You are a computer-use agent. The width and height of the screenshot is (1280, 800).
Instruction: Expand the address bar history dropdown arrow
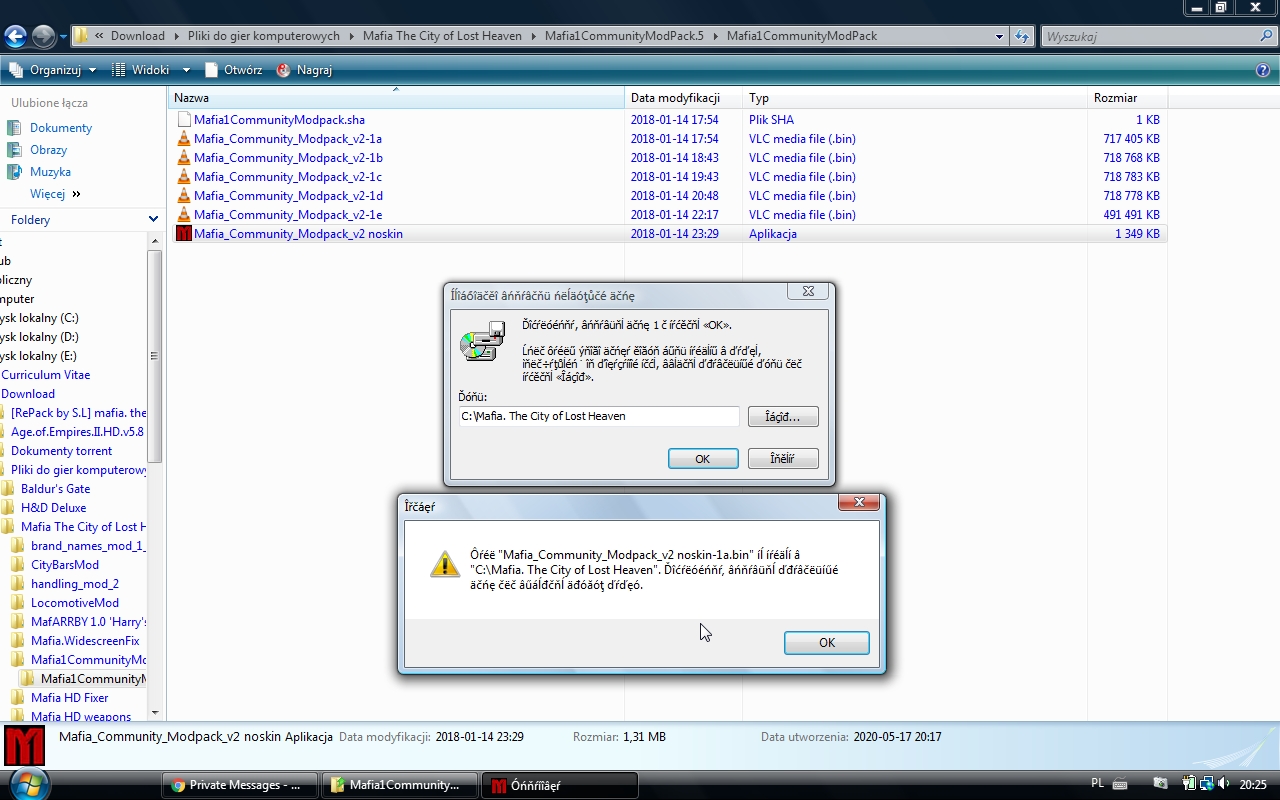click(999, 37)
